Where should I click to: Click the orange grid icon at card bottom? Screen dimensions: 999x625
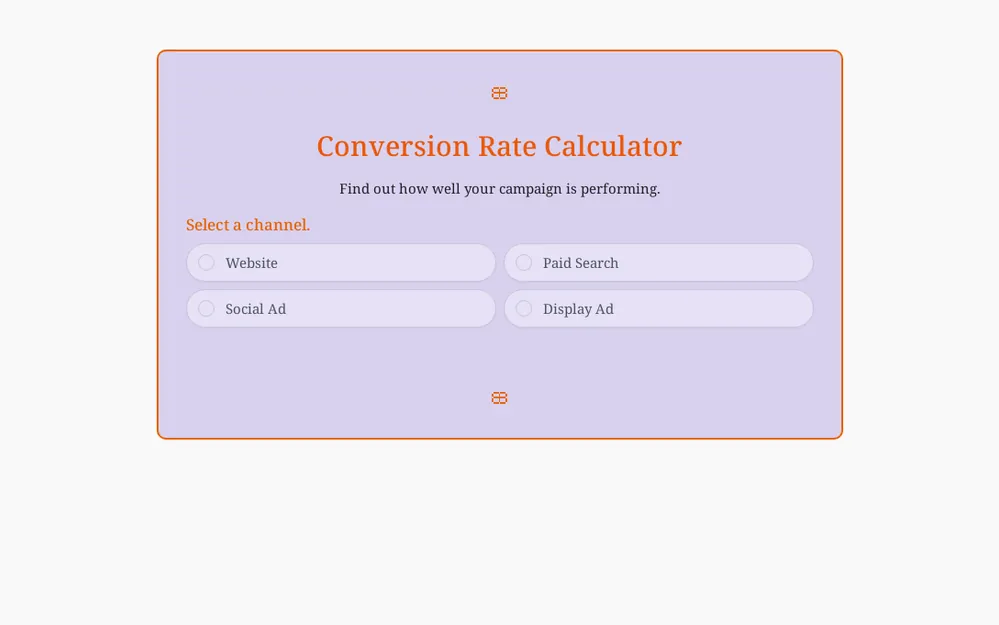tap(499, 398)
